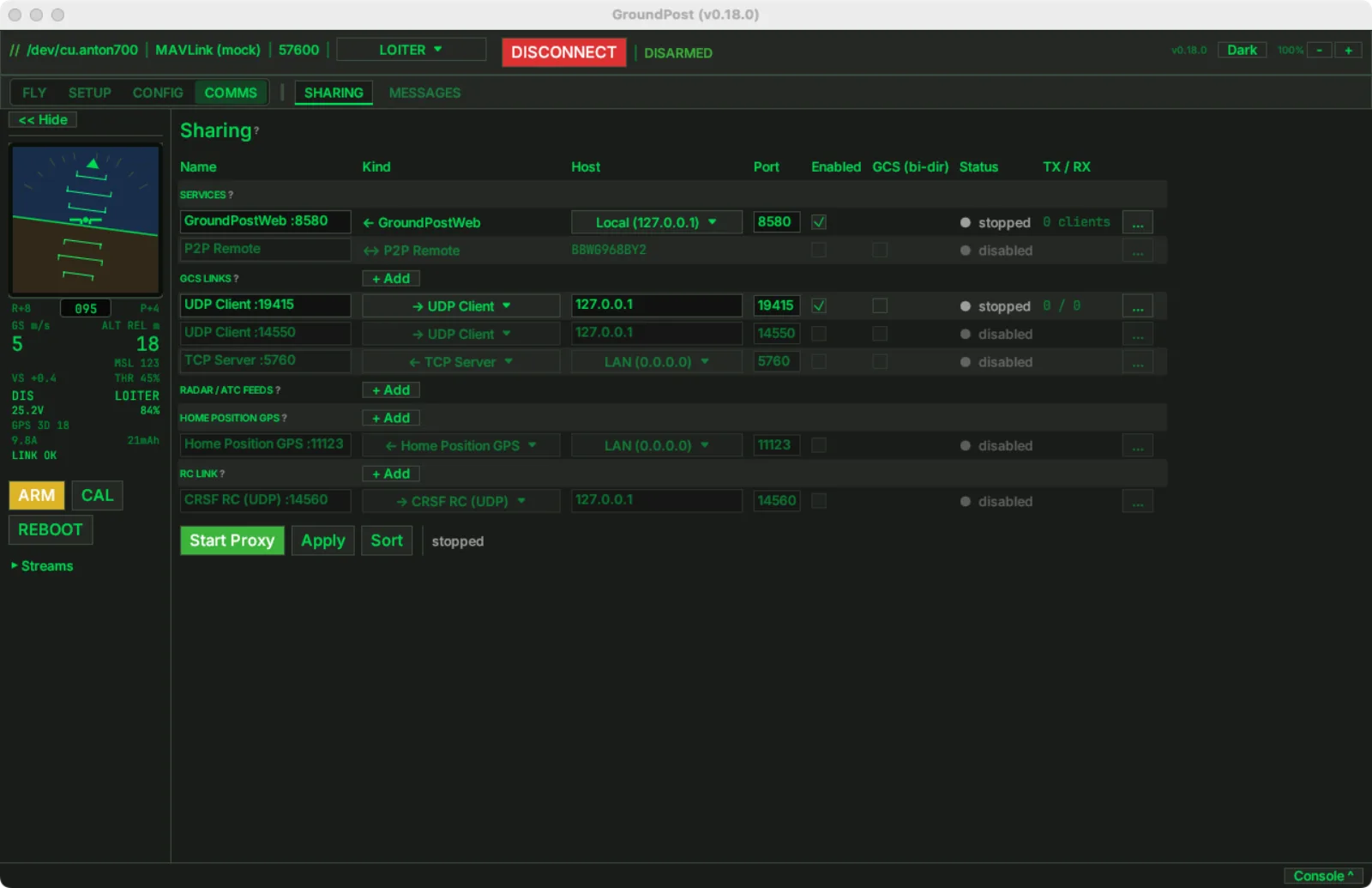
Task: Toggle GCS bi-dir for UDP Client :19415
Action: point(880,305)
